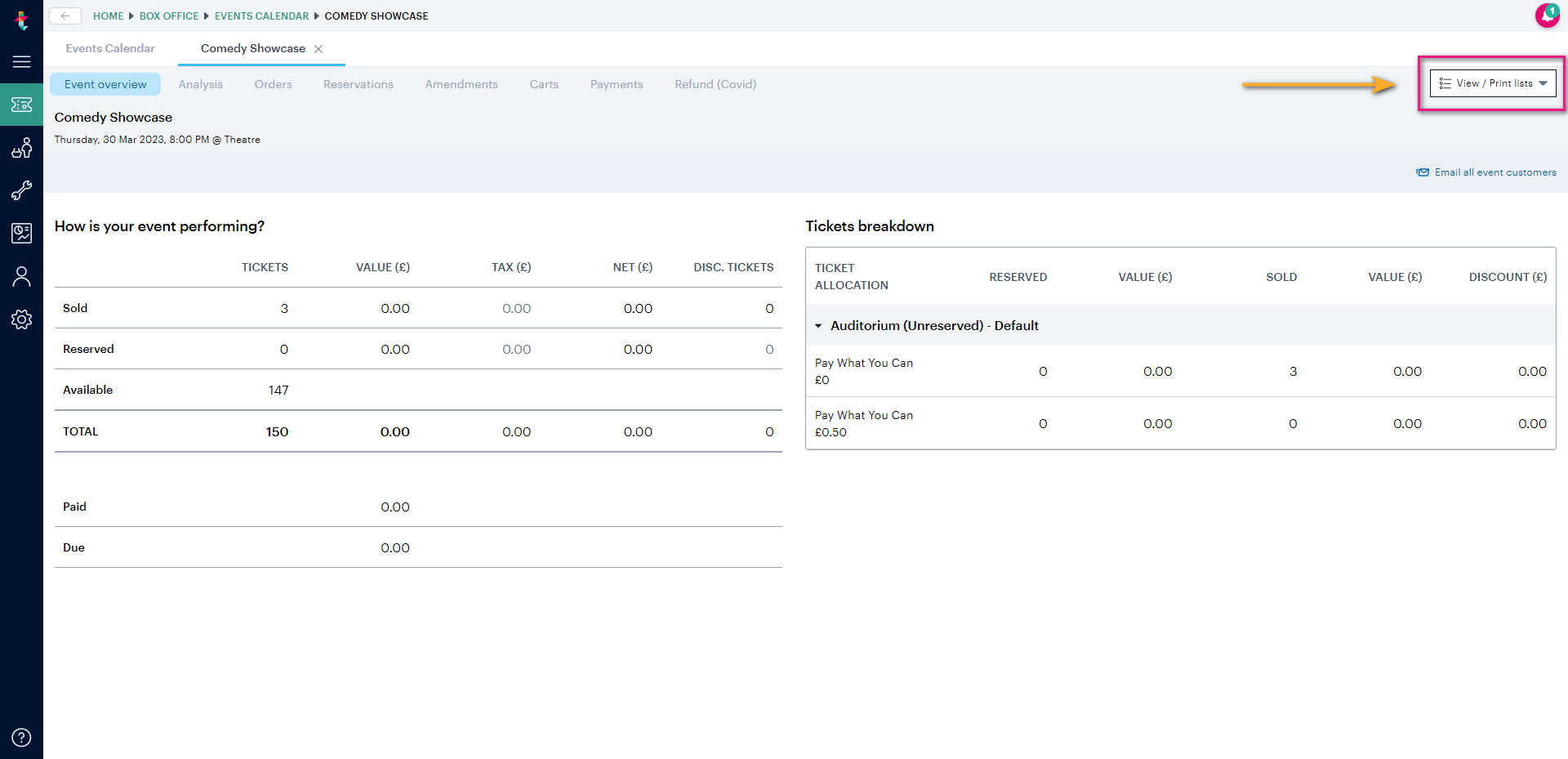Click the TAX (£) column header

tap(511, 267)
